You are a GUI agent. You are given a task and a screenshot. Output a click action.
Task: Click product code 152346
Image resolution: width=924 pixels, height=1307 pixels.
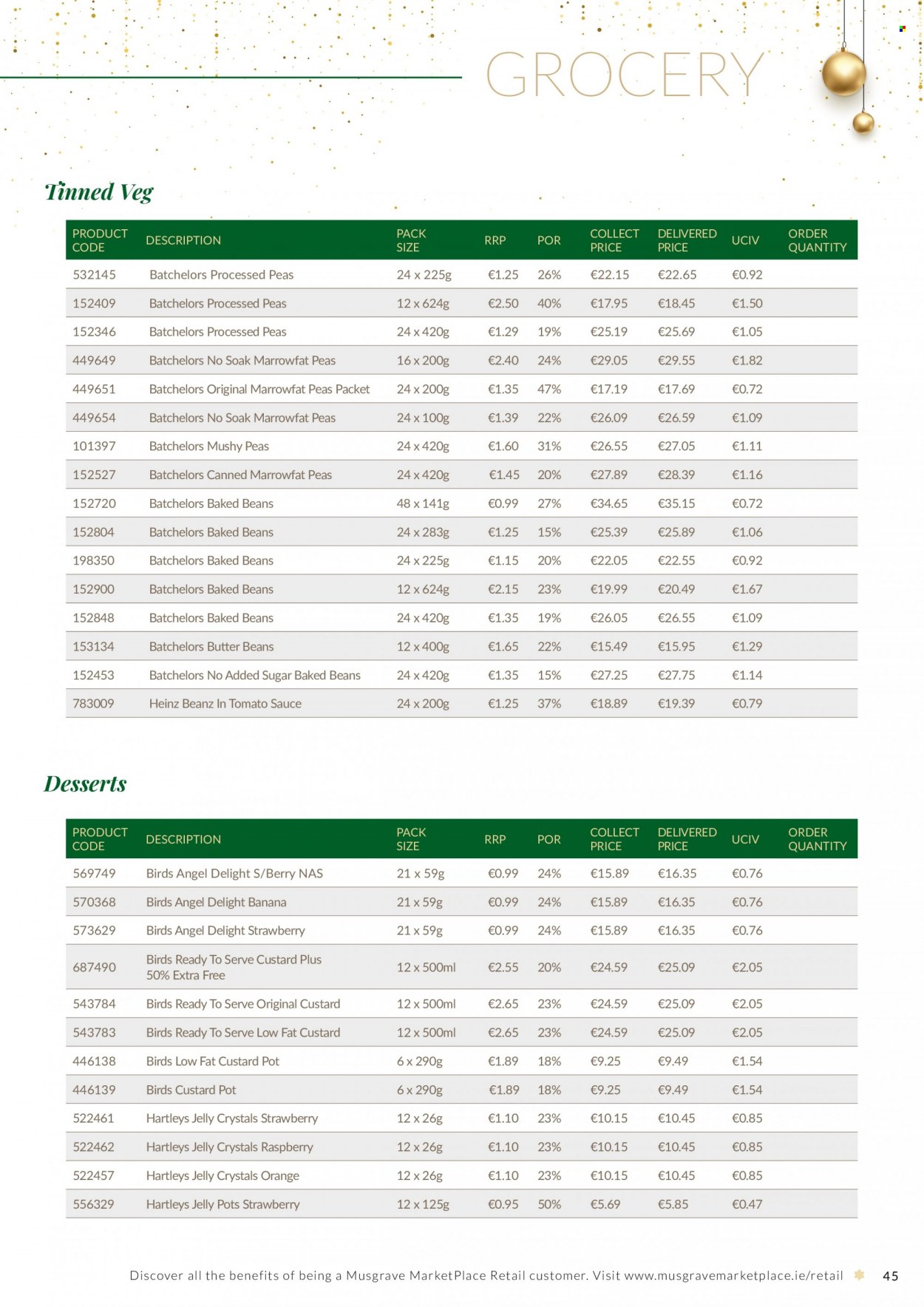coord(94,332)
